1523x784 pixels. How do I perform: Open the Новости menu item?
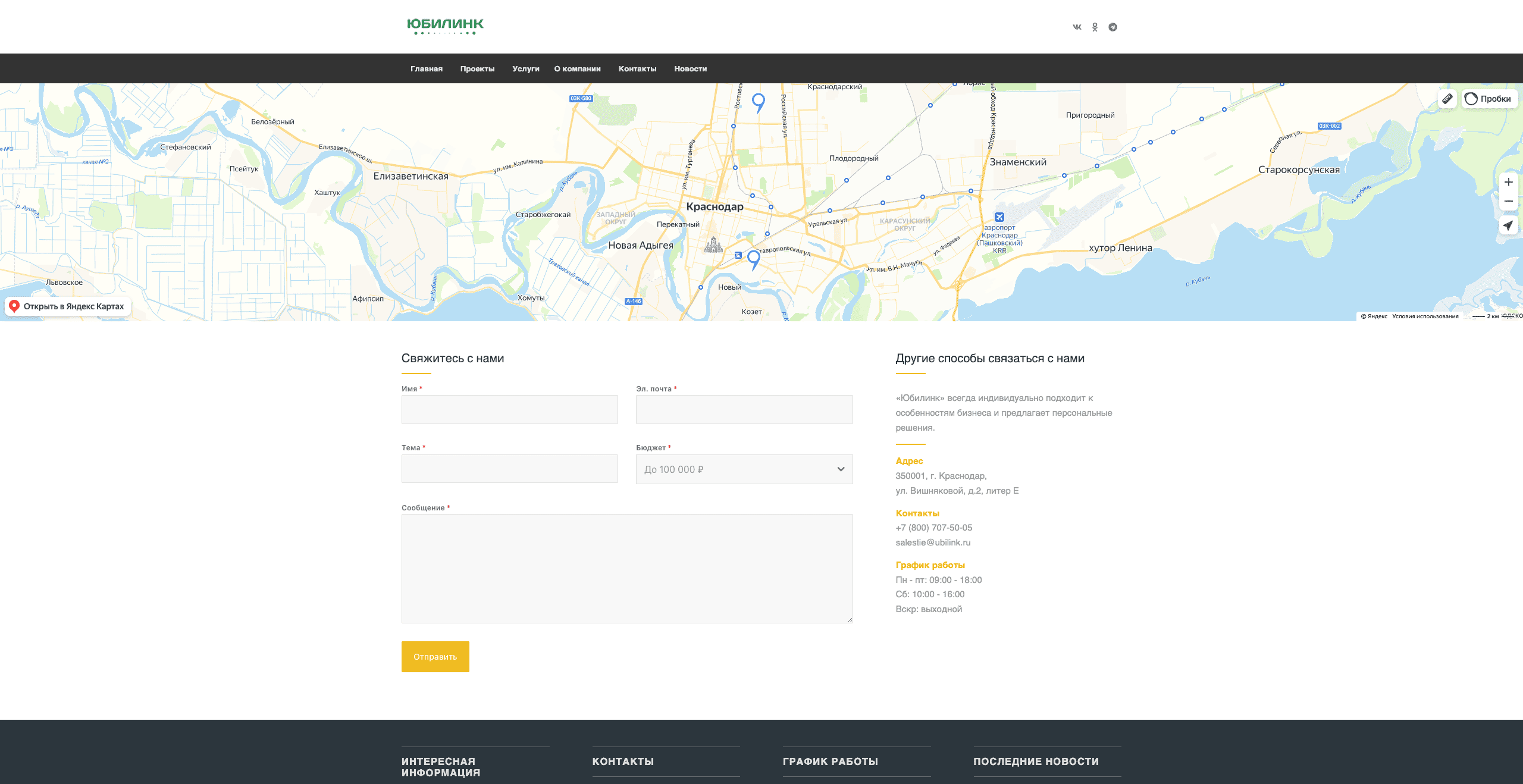(690, 69)
